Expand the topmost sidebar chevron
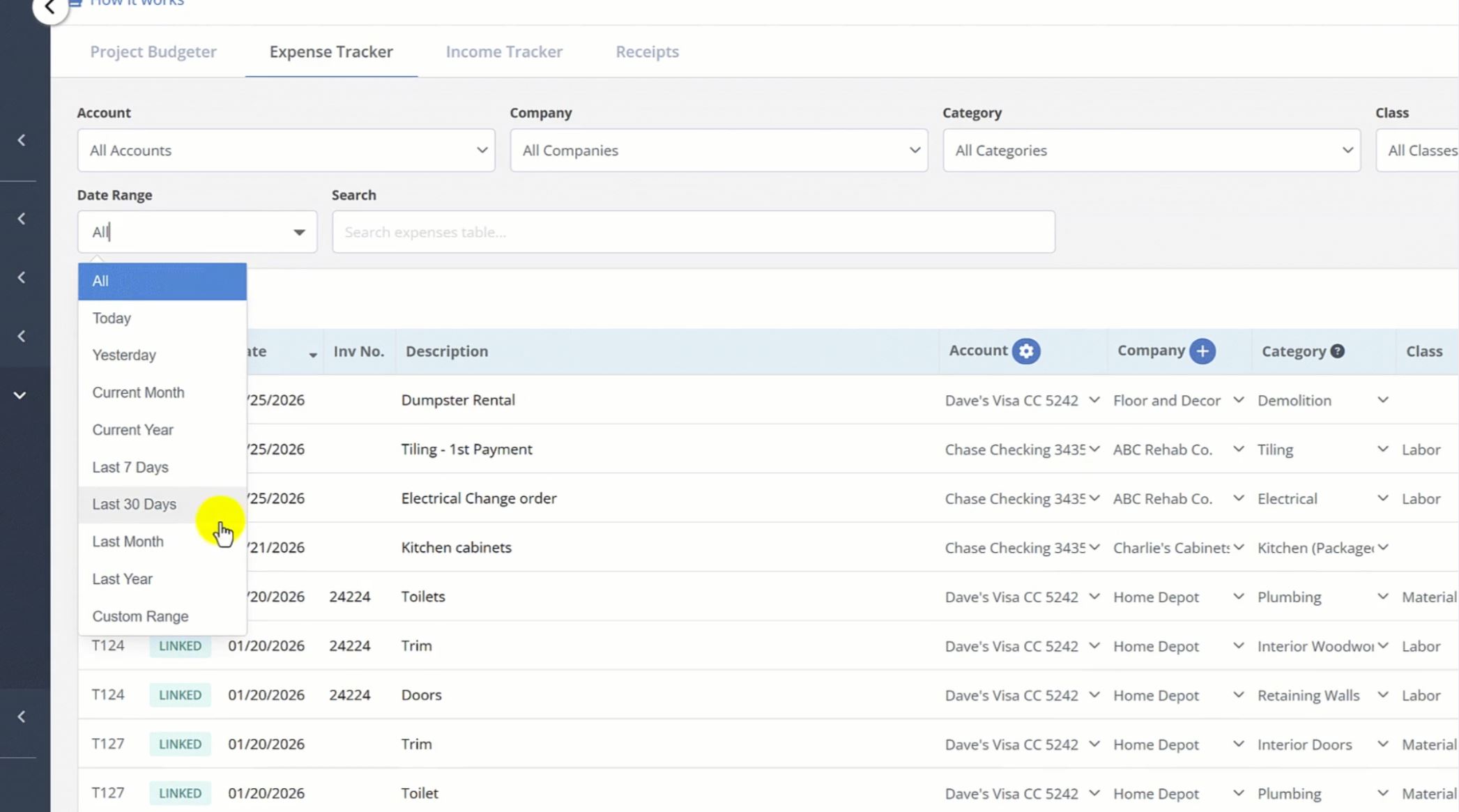Image resolution: width=1459 pixels, height=812 pixels. click(x=22, y=141)
